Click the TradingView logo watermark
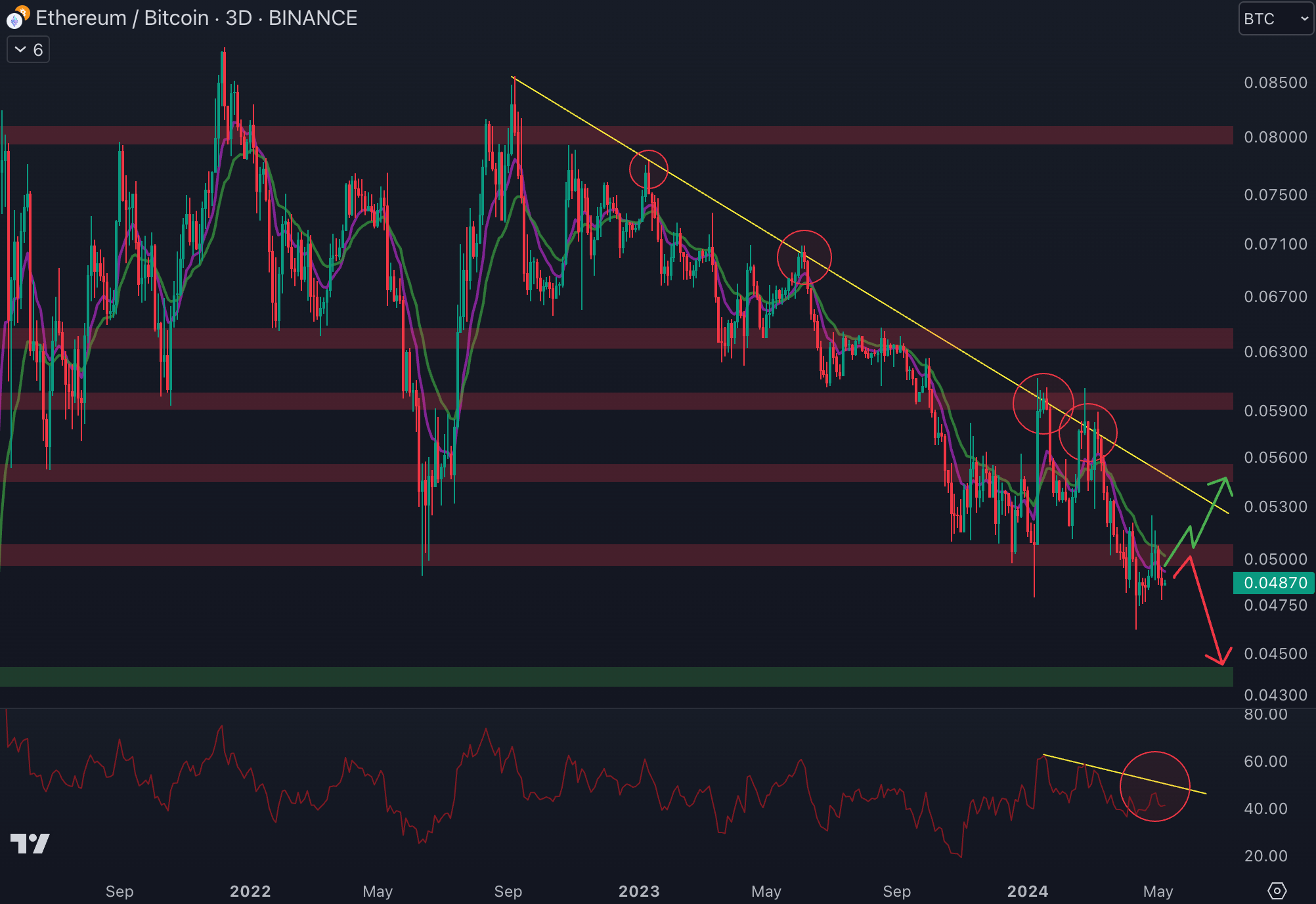The width and height of the screenshot is (1316, 904). [30, 843]
